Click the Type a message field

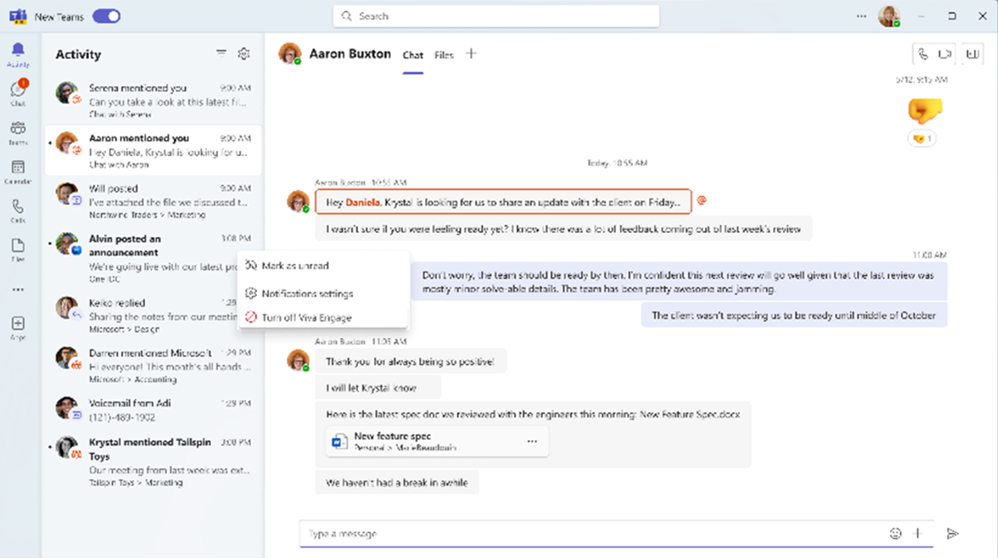(592, 534)
